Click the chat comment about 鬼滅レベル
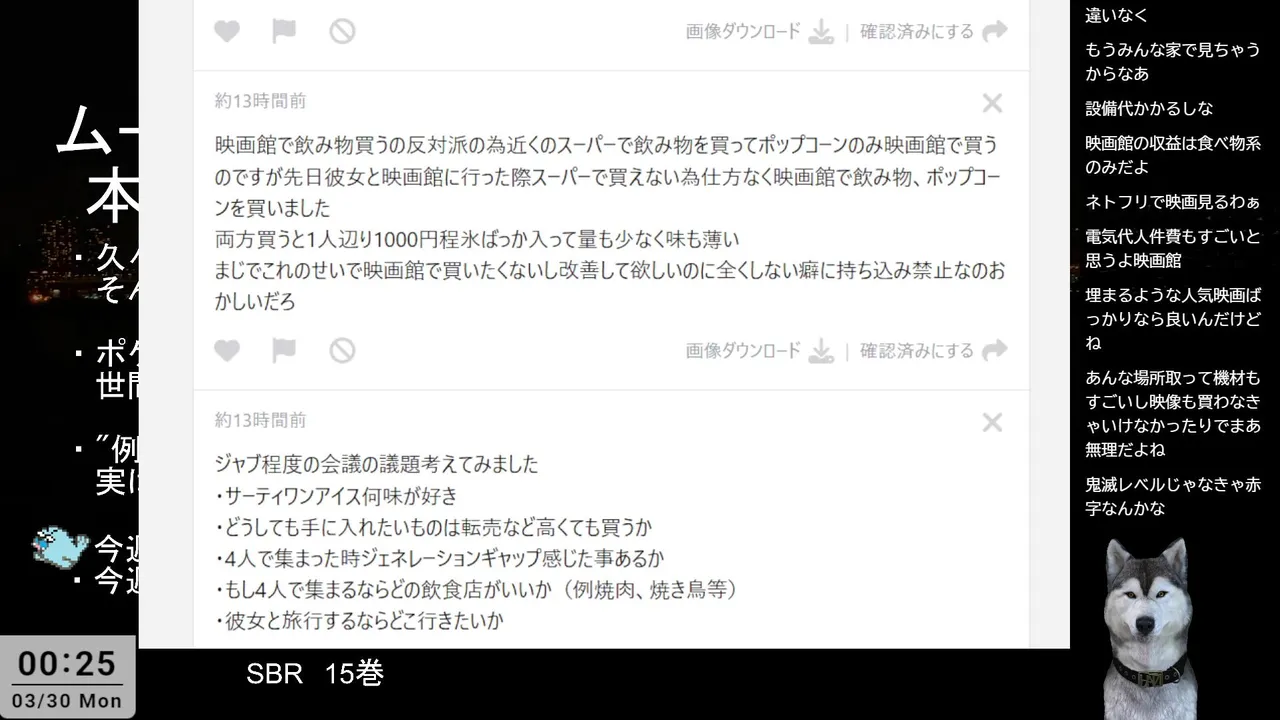The image size is (1280, 720). tap(1173, 496)
